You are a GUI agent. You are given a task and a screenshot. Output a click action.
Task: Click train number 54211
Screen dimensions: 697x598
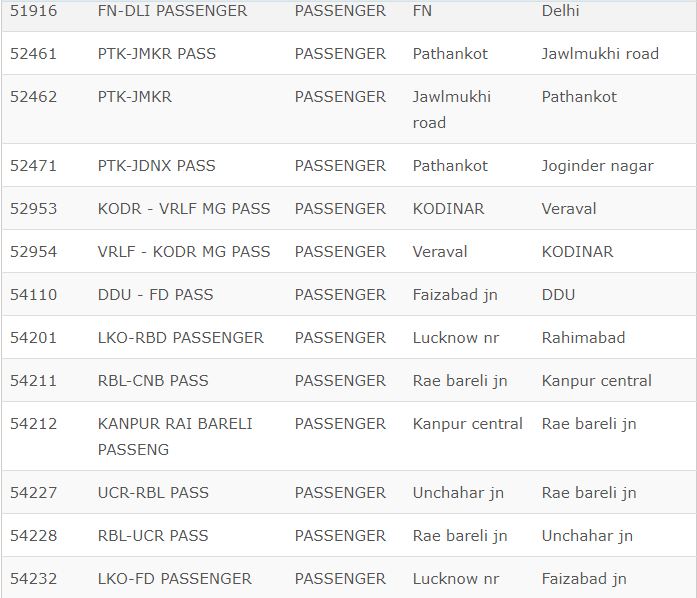[33, 381]
